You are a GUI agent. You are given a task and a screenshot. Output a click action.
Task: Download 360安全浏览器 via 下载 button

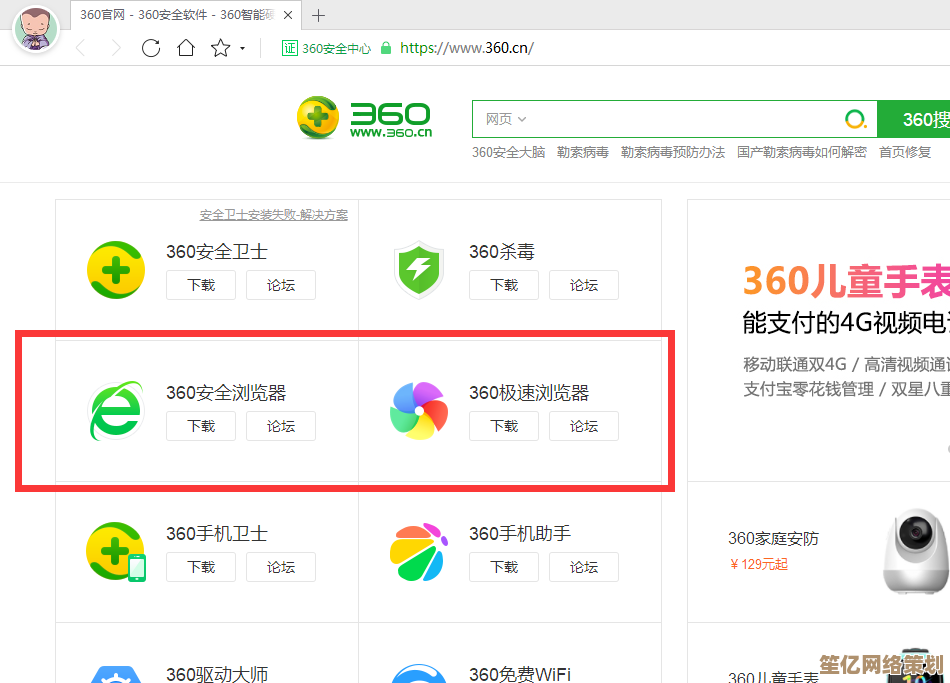201,426
